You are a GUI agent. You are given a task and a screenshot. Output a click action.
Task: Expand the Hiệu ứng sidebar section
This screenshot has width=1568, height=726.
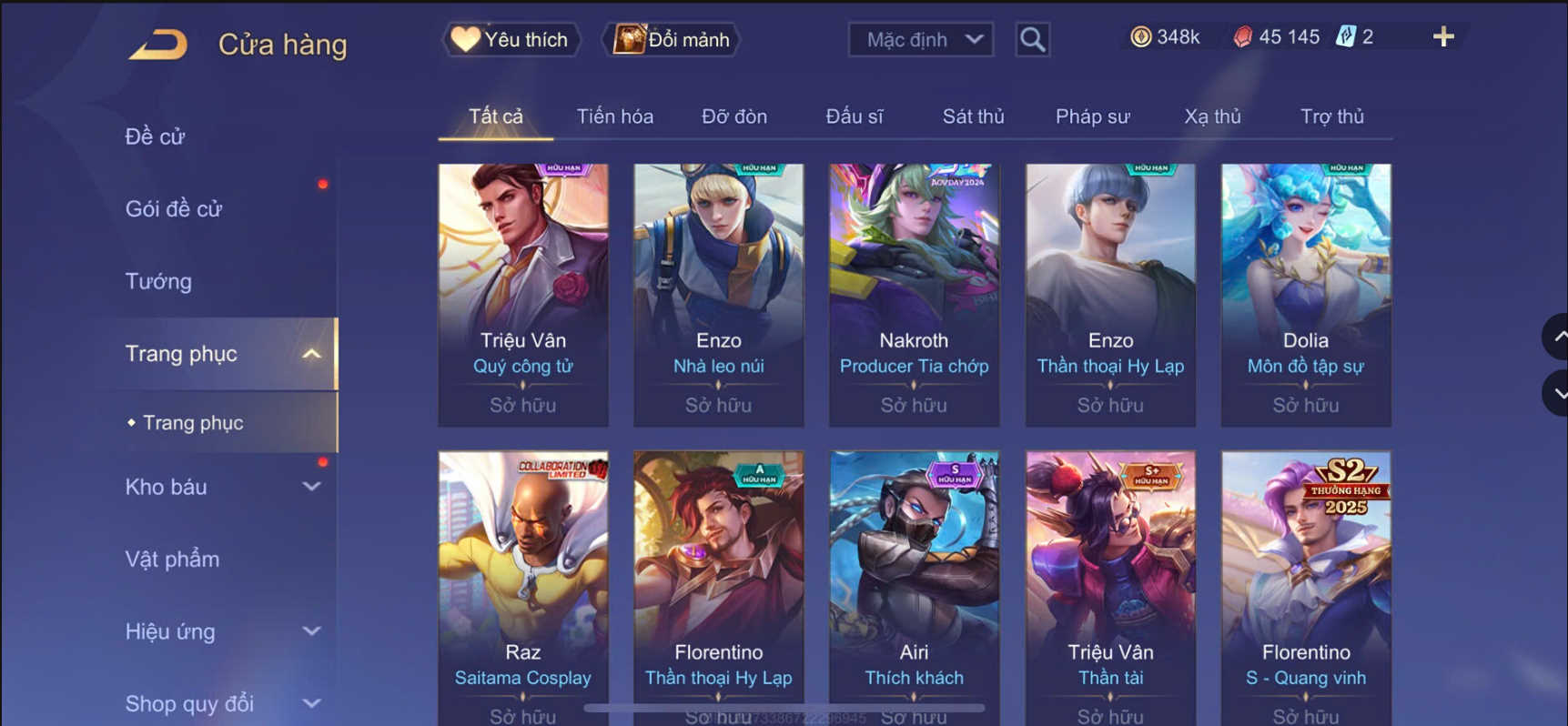coord(311,631)
